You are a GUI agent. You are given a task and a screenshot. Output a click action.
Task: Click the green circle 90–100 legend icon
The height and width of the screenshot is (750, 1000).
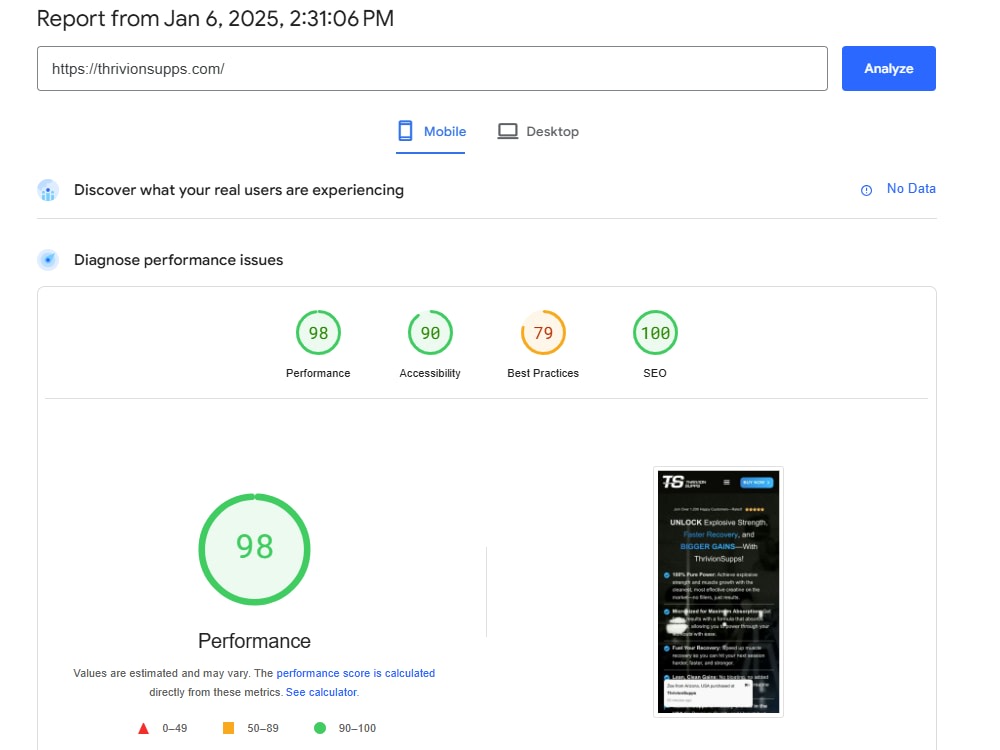320,728
